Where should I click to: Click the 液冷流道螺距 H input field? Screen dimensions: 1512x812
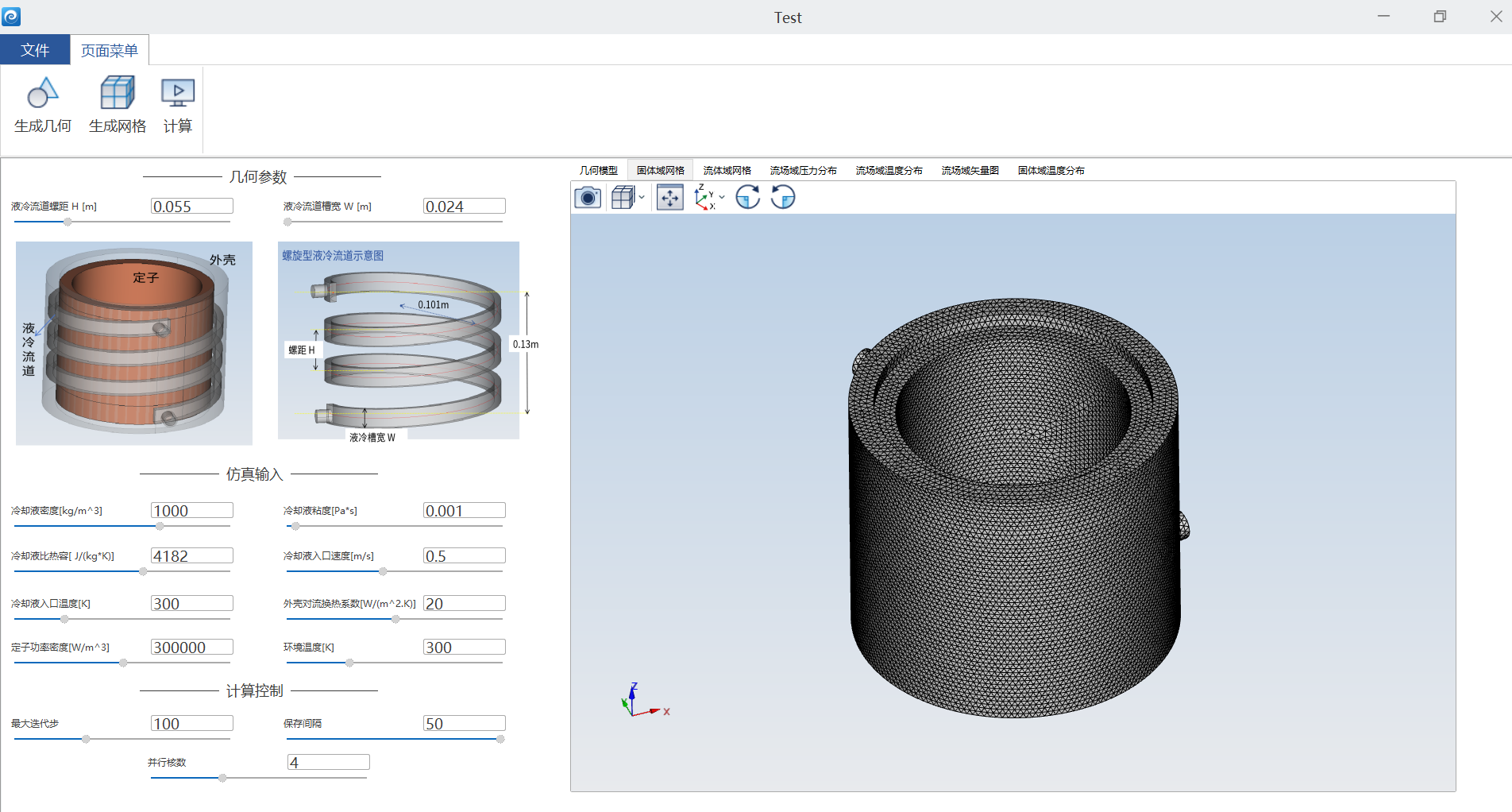pyautogui.click(x=192, y=207)
